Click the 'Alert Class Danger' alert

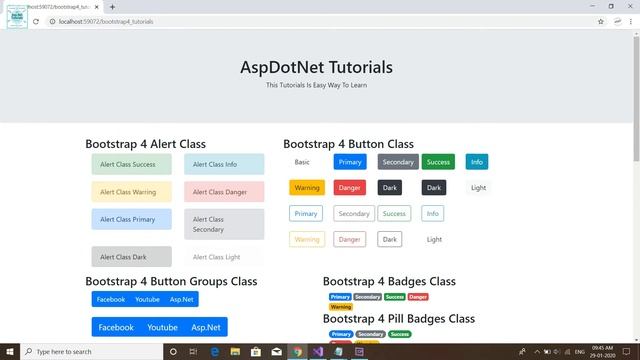[224, 191]
